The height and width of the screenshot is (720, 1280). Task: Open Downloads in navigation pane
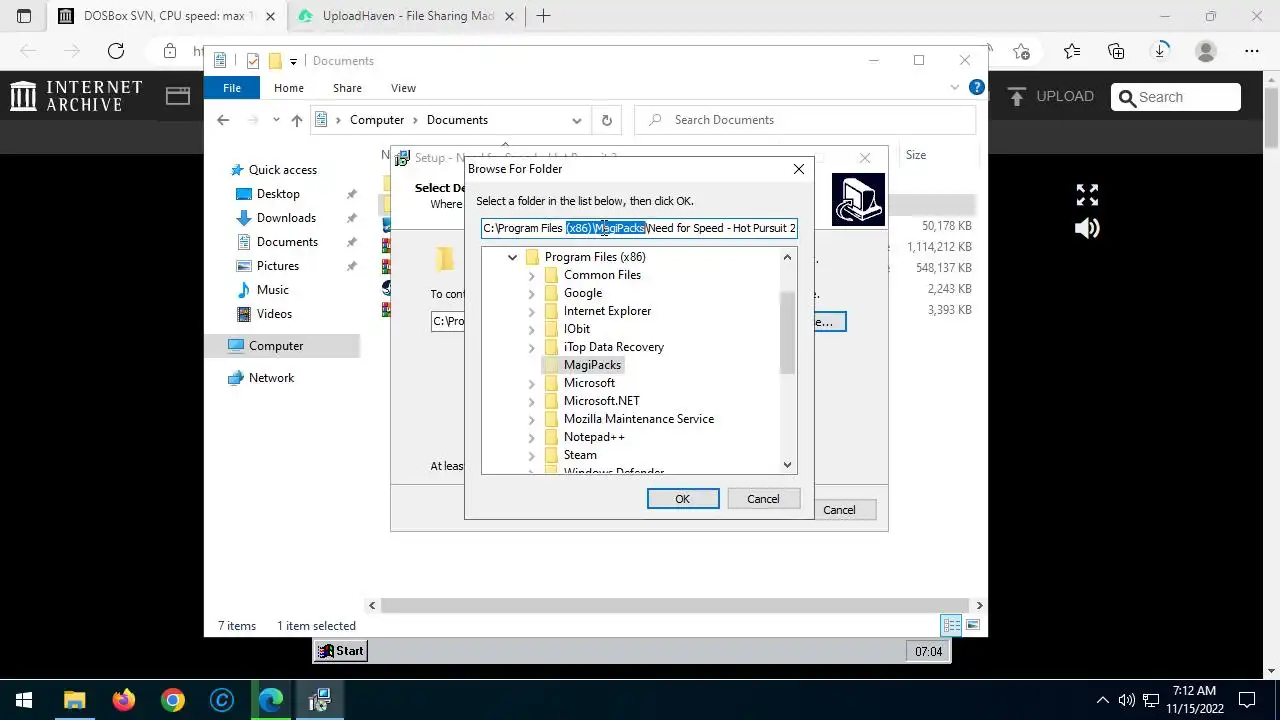click(286, 218)
